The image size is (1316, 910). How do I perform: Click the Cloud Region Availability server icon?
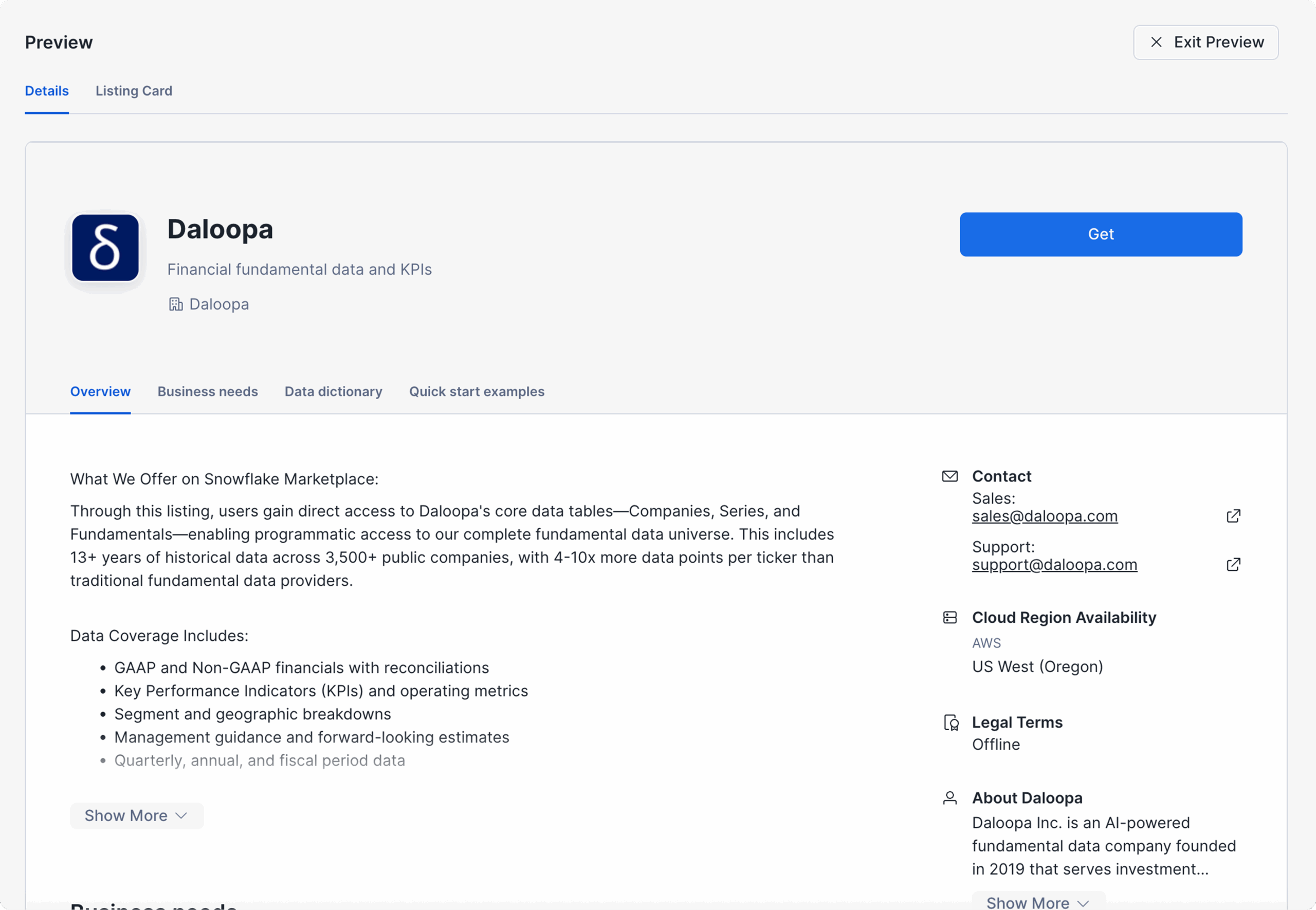950,618
